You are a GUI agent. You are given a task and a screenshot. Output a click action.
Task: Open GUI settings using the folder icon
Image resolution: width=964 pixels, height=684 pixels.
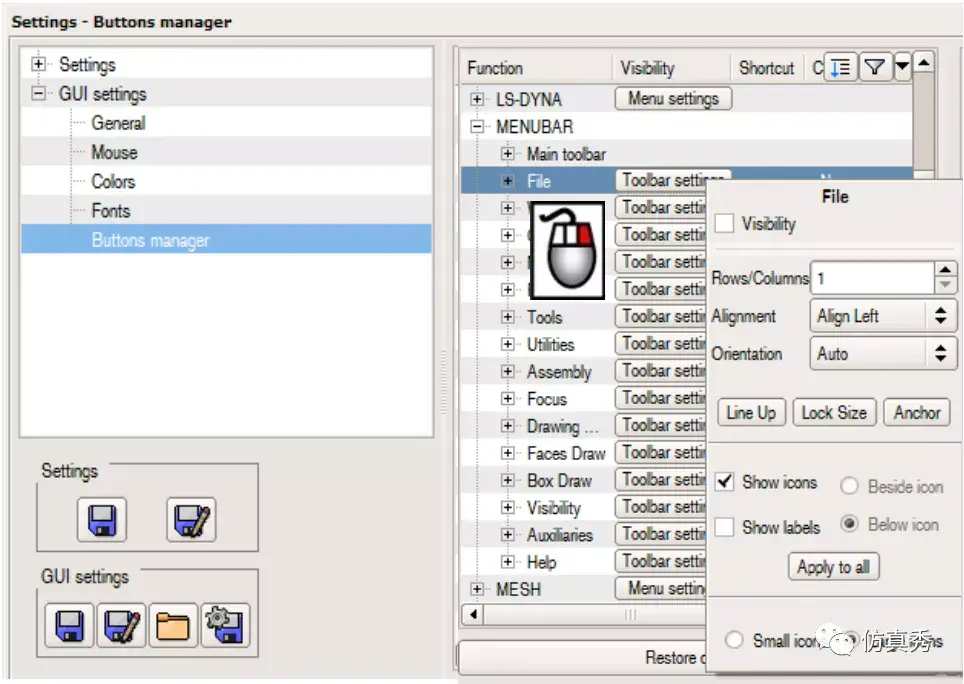pos(173,626)
